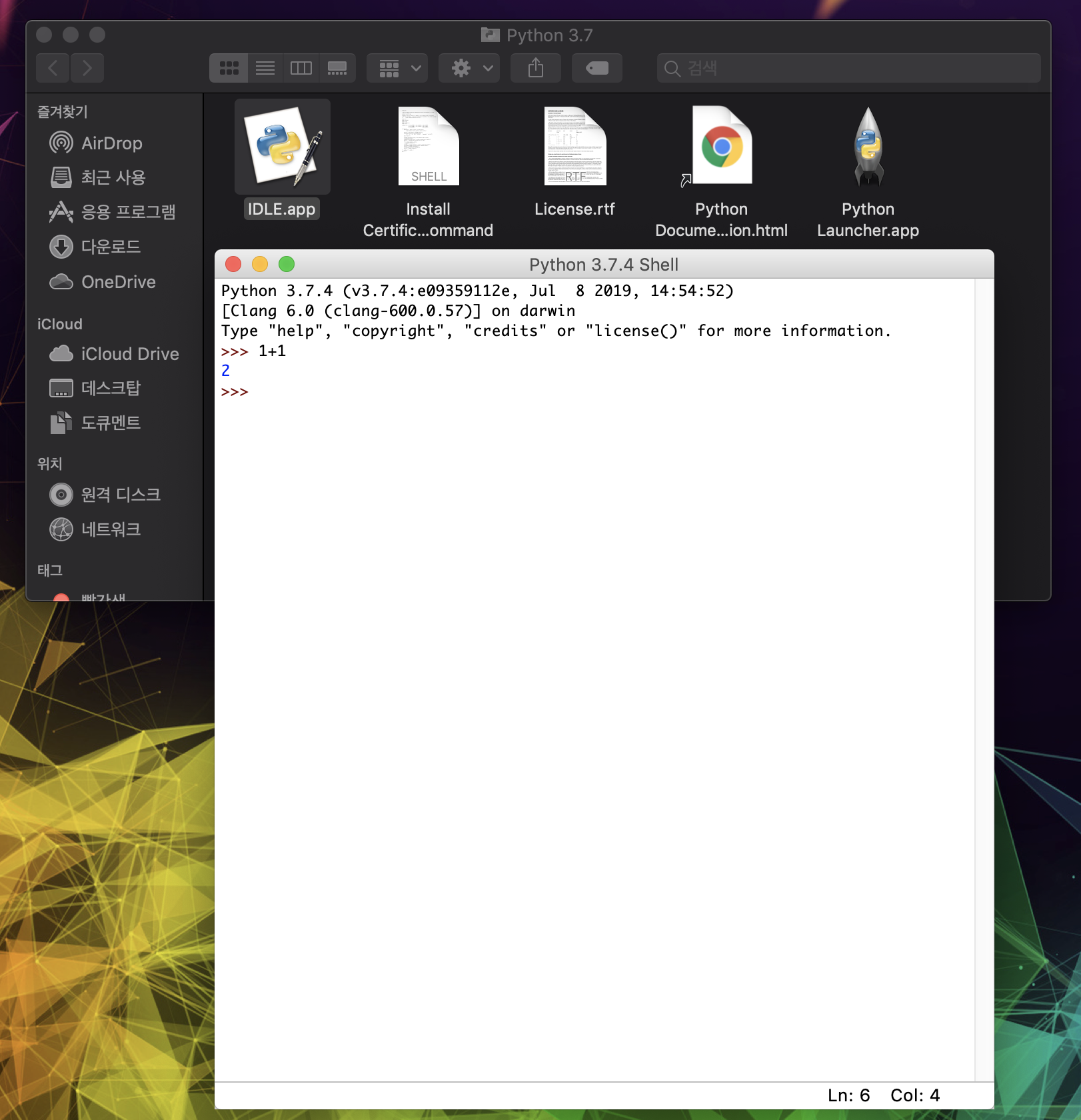Select the IDLE.app icon in Finder
The image size is (1081, 1120).
click(x=283, y=147)
